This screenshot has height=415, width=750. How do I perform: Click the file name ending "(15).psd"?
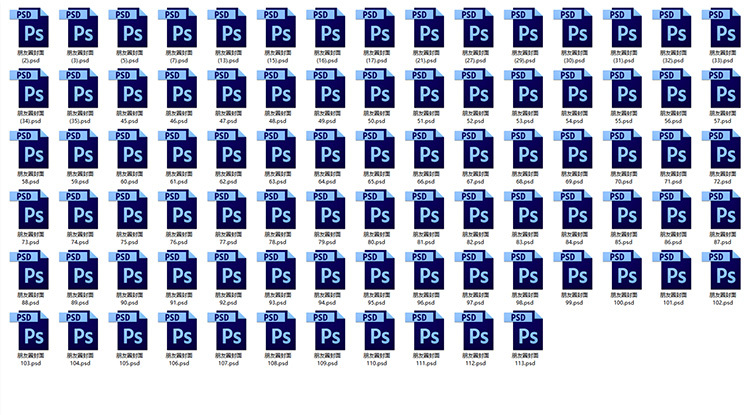point(278,57)
